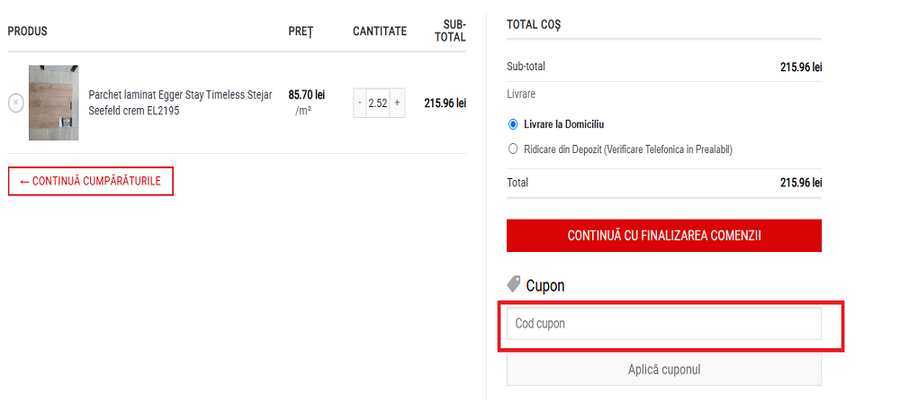Click the Preț column header
This screenshot has width=900, height=405.
tap(301, 31)
